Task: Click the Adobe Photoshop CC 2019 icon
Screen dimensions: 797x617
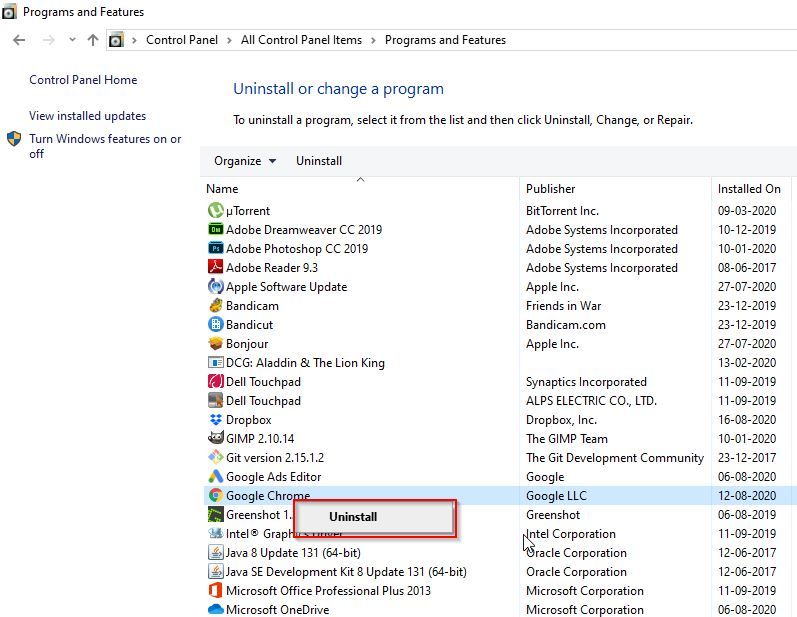Action: pyautogui.click(x=216, y=248)
